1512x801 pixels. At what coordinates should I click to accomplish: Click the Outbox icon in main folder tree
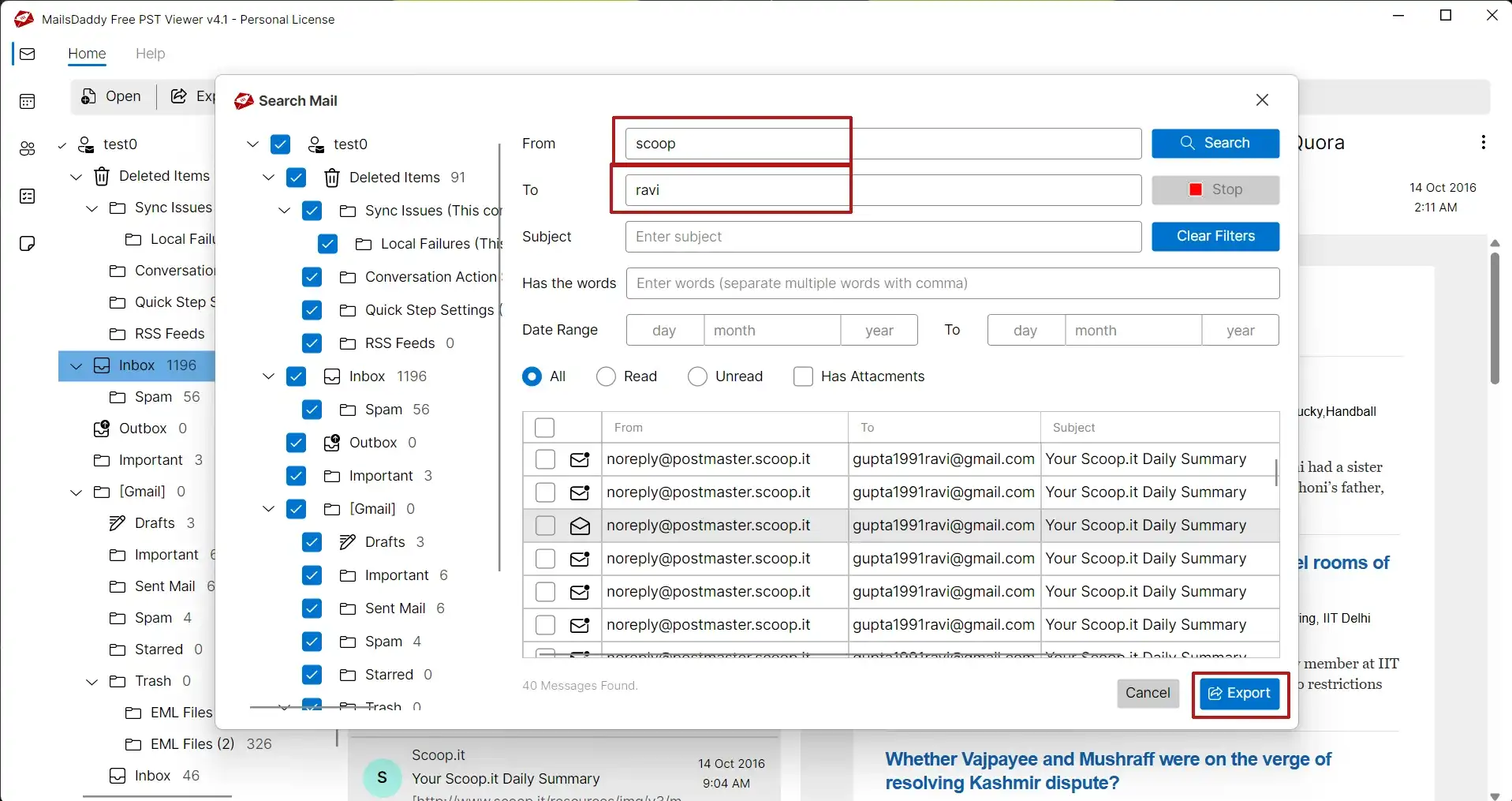(x=102, y=429)
